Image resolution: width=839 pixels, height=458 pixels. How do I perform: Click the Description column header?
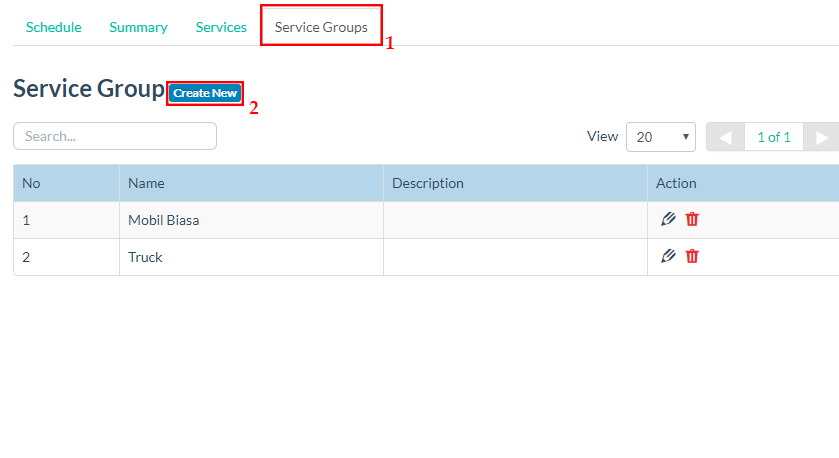pyautogui.click(x=428, y=183)
